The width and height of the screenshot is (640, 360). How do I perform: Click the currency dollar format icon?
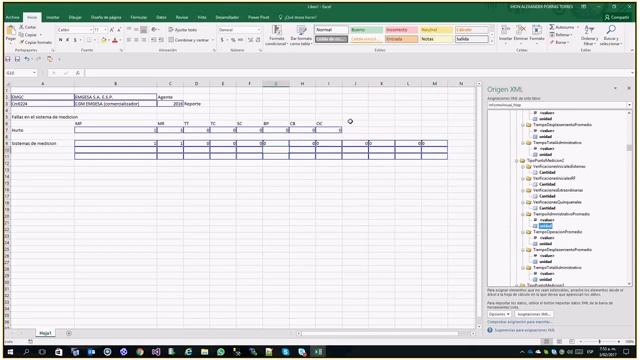tap(222, 40)
